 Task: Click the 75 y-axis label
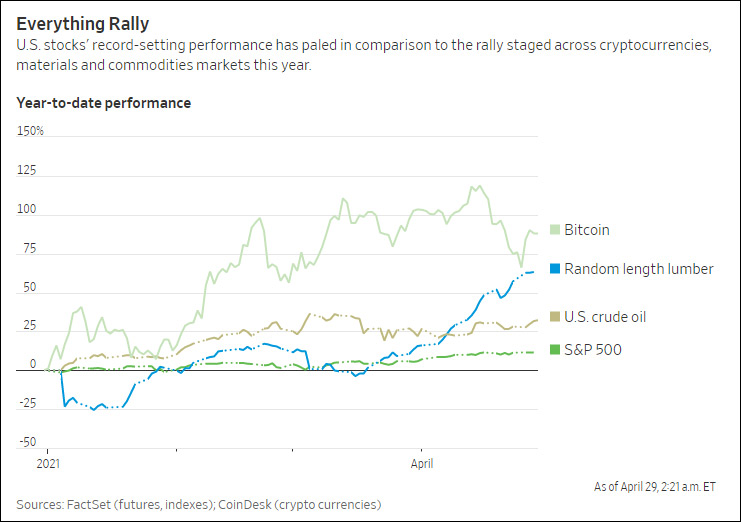[24, 249]
